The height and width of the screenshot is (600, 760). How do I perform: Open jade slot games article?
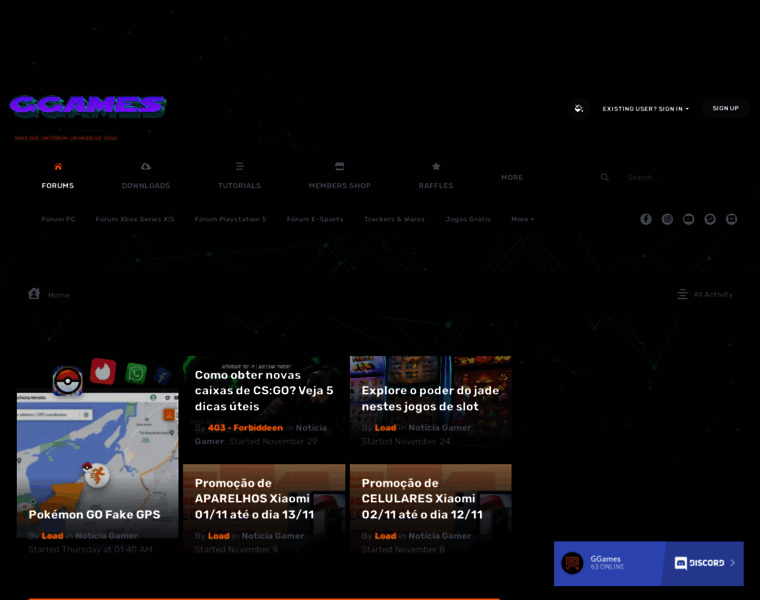point(430,398)
